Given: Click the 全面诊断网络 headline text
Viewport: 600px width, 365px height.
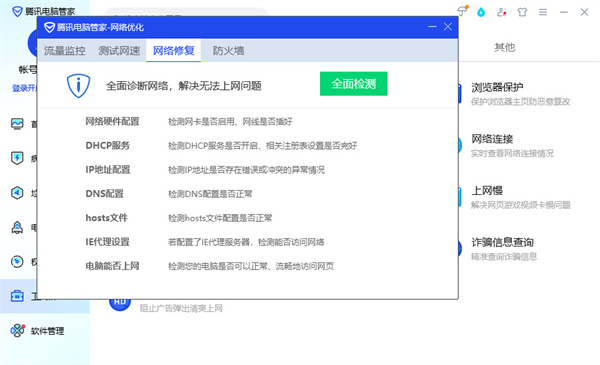Looking at the screenshot, I should tap(184, 86).
